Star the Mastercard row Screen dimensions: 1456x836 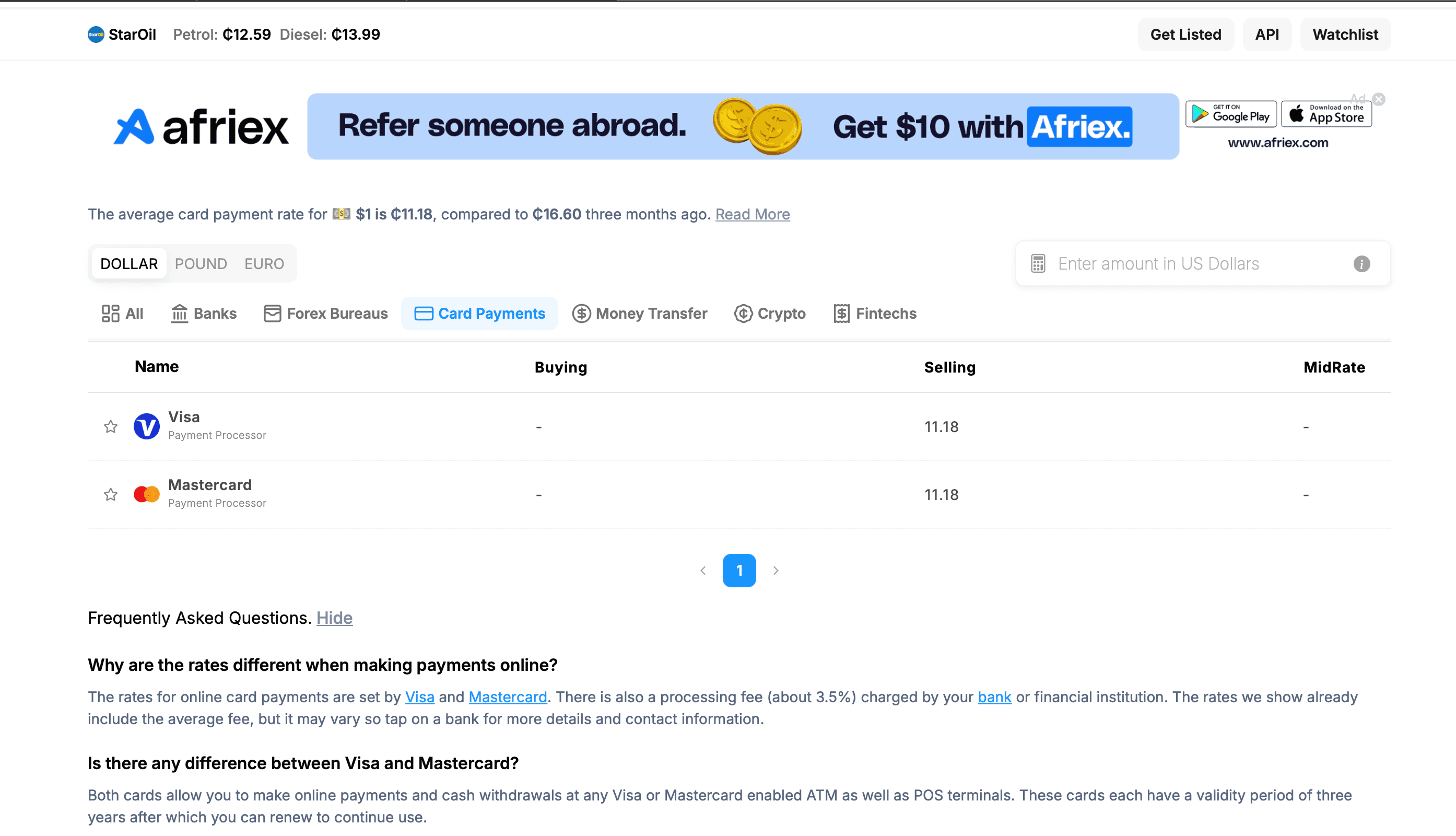110,494
